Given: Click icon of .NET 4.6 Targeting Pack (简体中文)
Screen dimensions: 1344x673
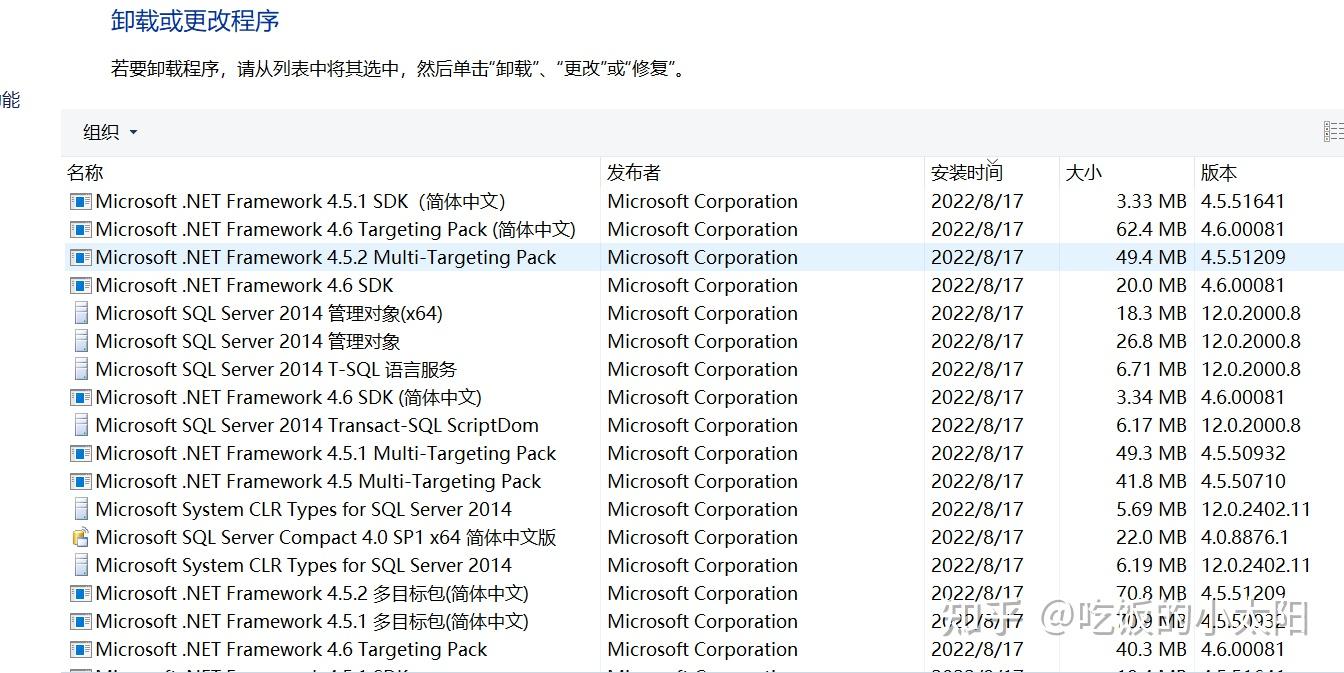Looking at the screenshot, I should [80, 229].
